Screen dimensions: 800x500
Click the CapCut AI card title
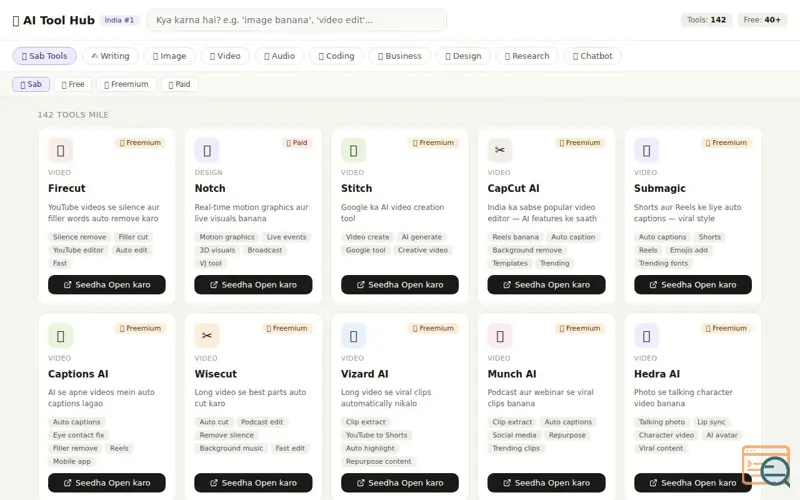point(513,188)
